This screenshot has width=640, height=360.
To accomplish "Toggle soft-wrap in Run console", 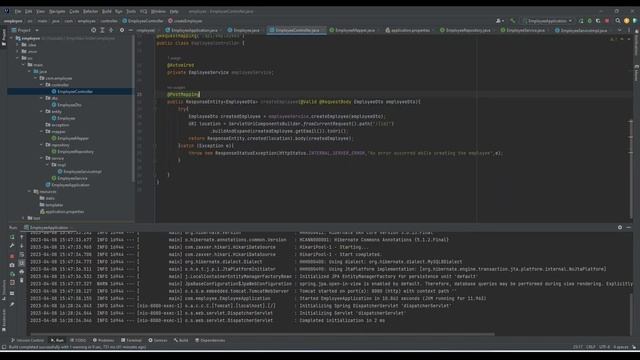I will (x=22, y=255).
